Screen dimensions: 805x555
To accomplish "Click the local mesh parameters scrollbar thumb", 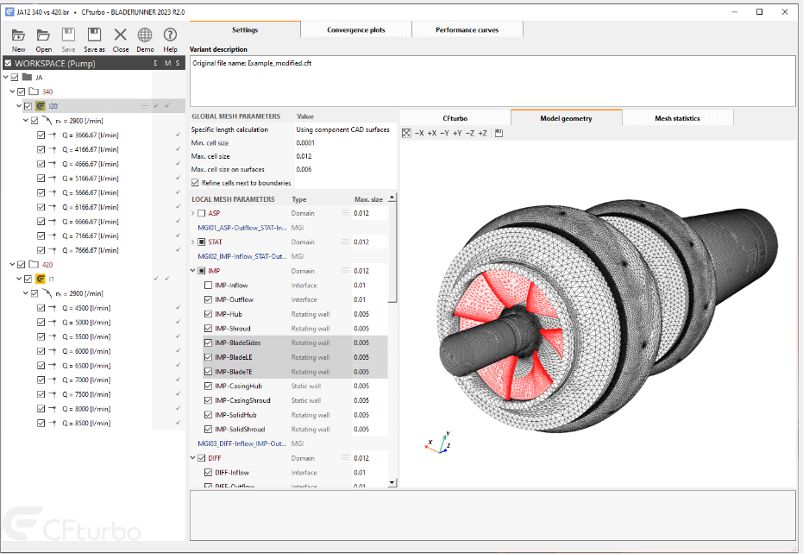I will tap(392, 252).
